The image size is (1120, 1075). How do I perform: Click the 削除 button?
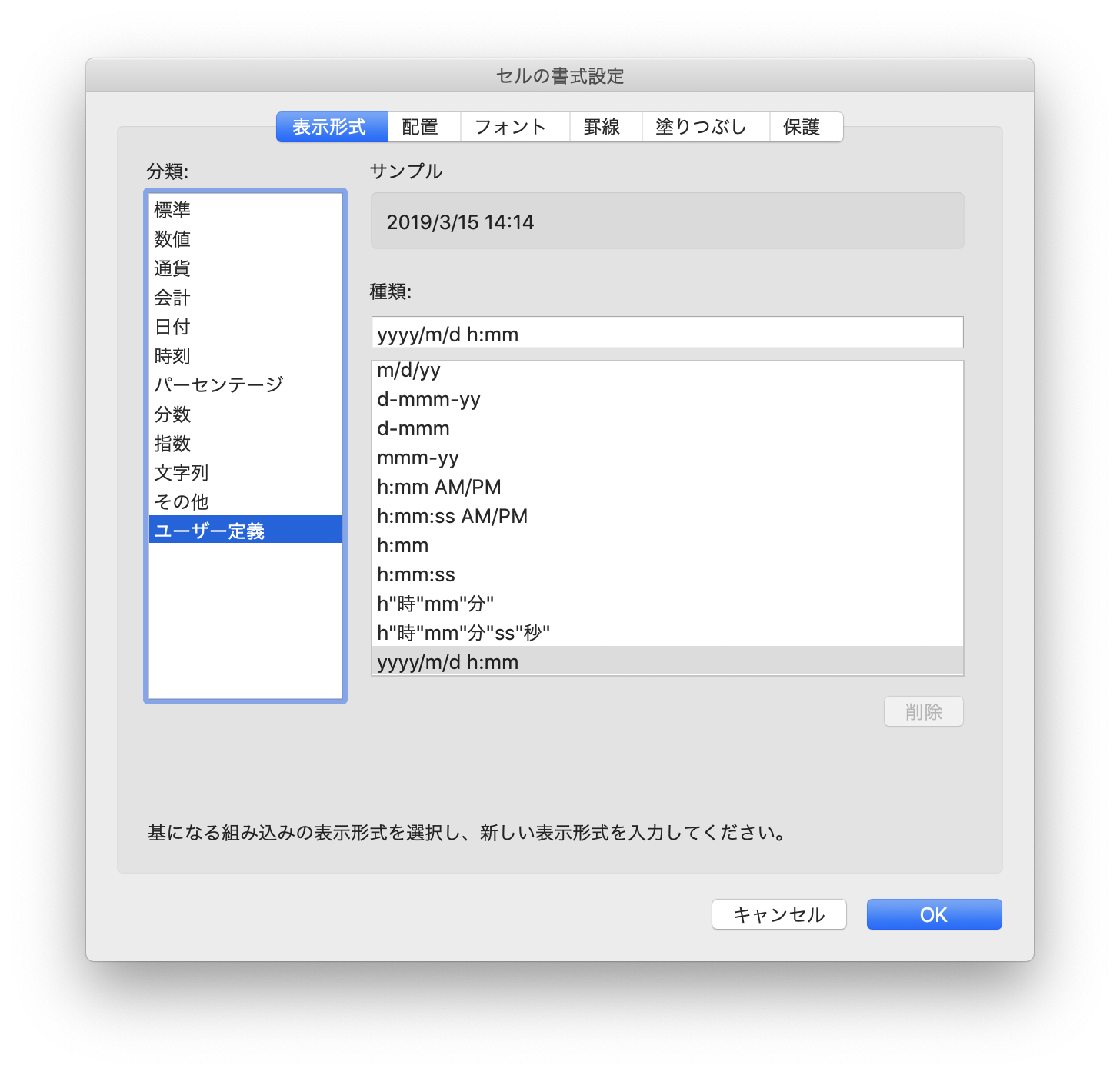point(924,712)
